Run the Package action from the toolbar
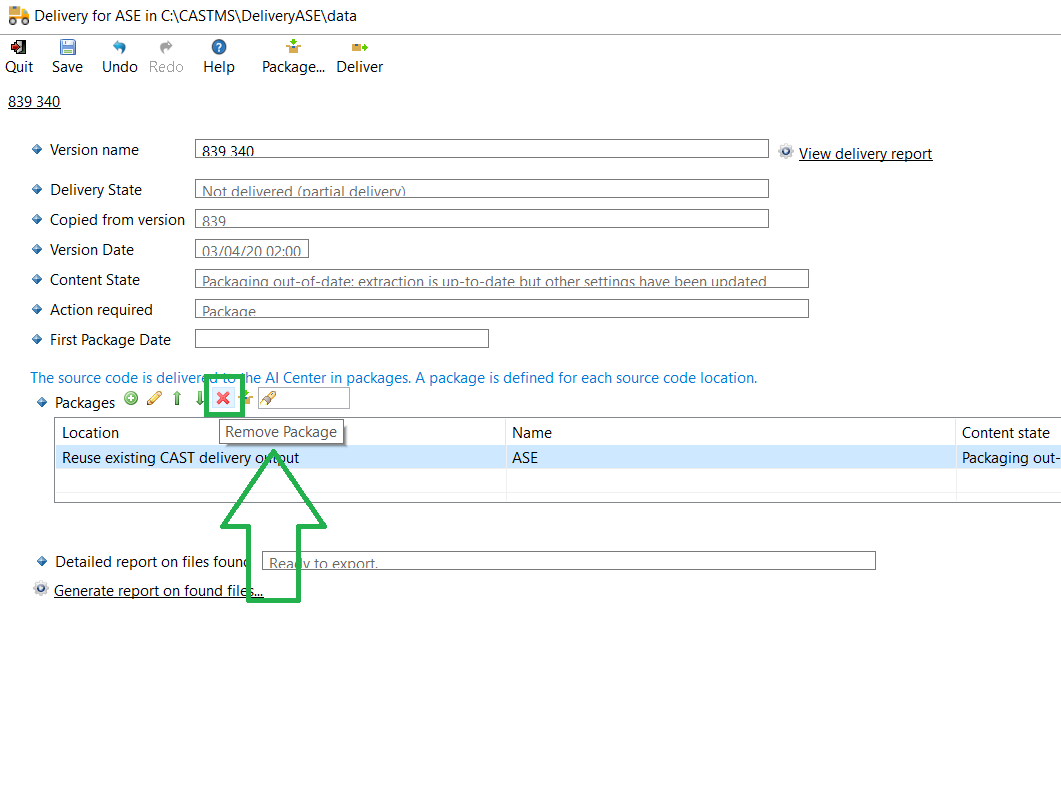 click(x=293, y=47)
